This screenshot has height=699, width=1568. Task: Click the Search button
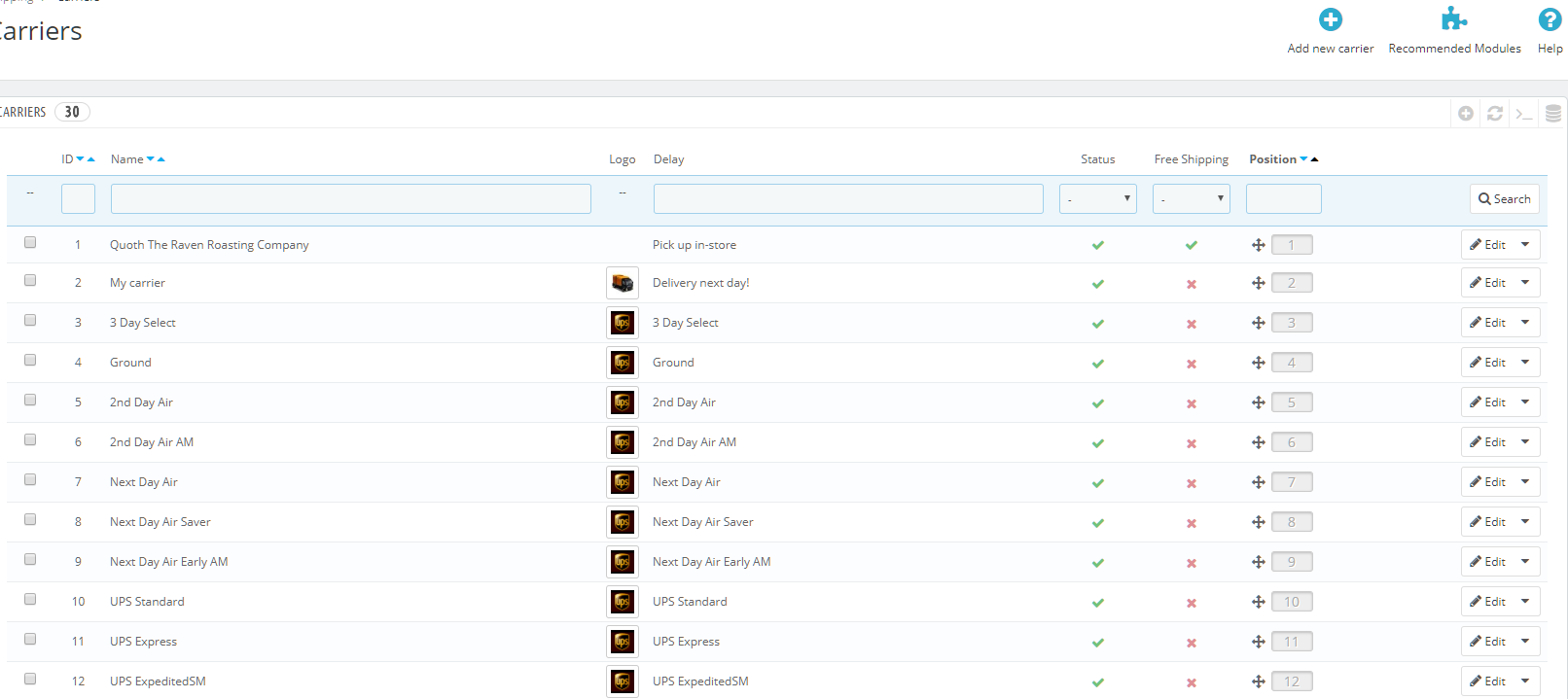coord(1504,198)
